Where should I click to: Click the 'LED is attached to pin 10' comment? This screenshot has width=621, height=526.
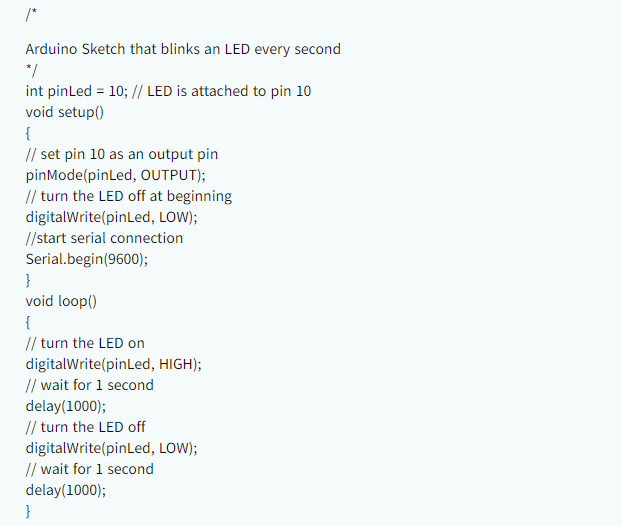228,91
